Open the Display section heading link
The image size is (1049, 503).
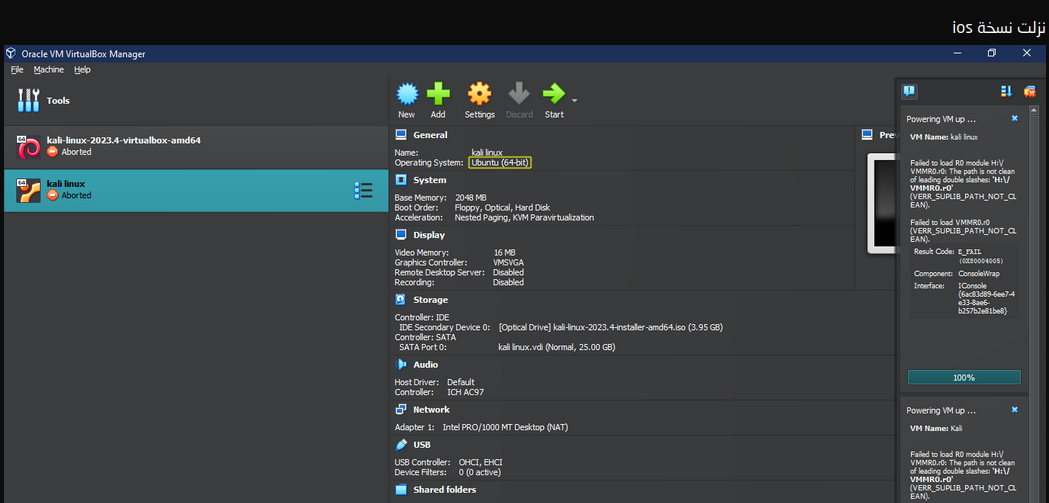(429, 235)
